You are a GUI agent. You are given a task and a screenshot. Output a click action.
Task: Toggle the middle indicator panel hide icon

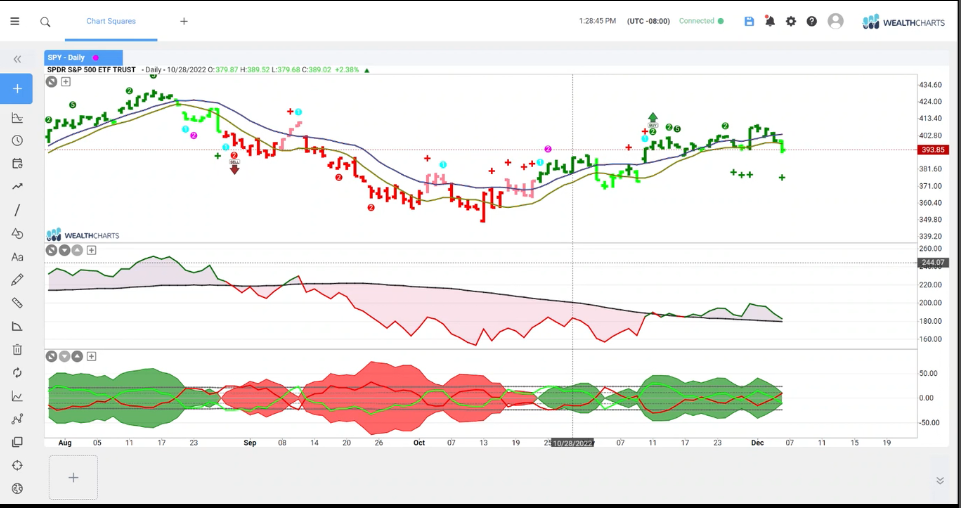pos(51,250)
